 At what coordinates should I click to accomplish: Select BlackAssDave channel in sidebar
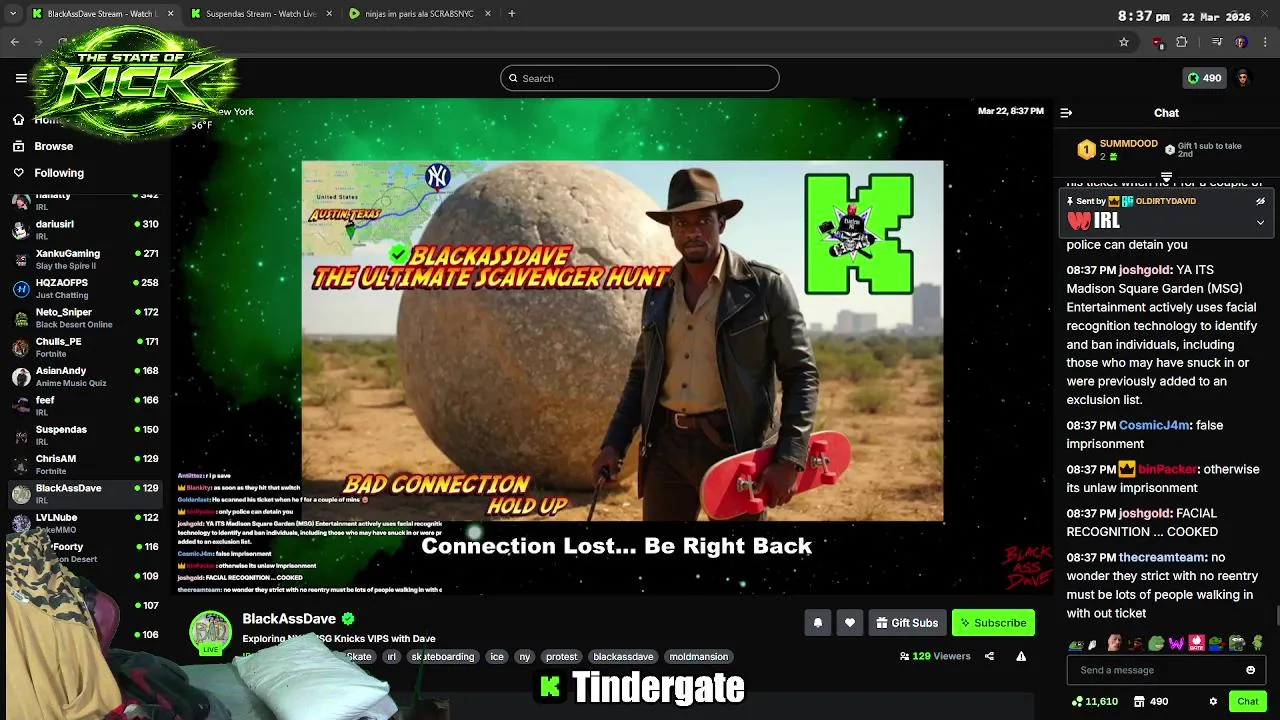pos(85,493)
